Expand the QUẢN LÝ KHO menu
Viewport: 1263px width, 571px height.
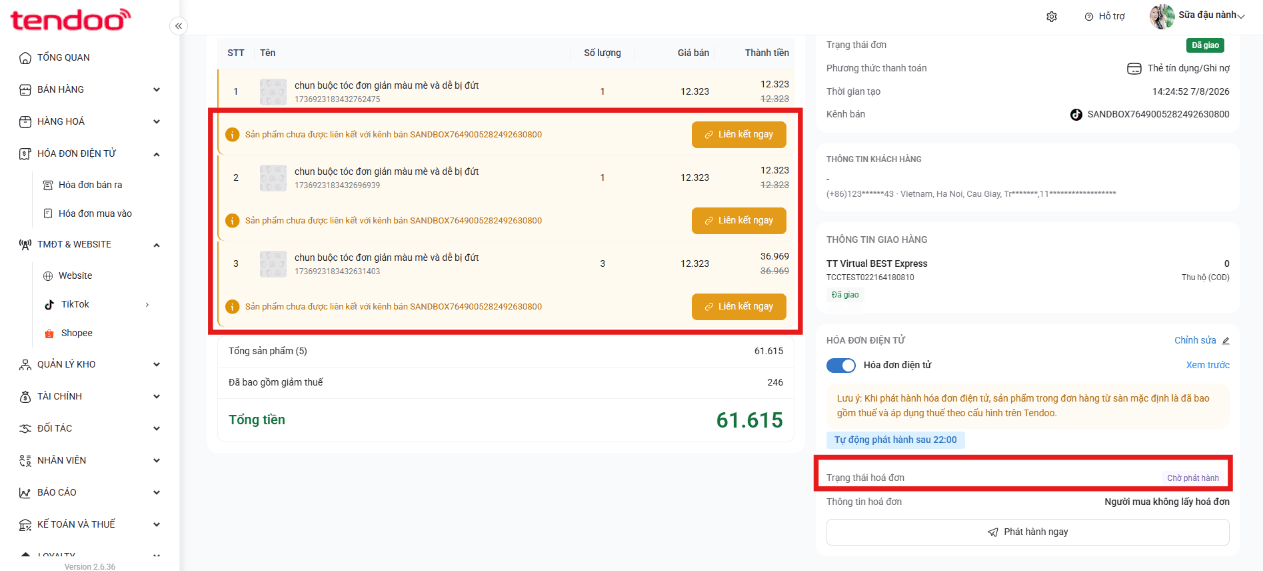90,364
